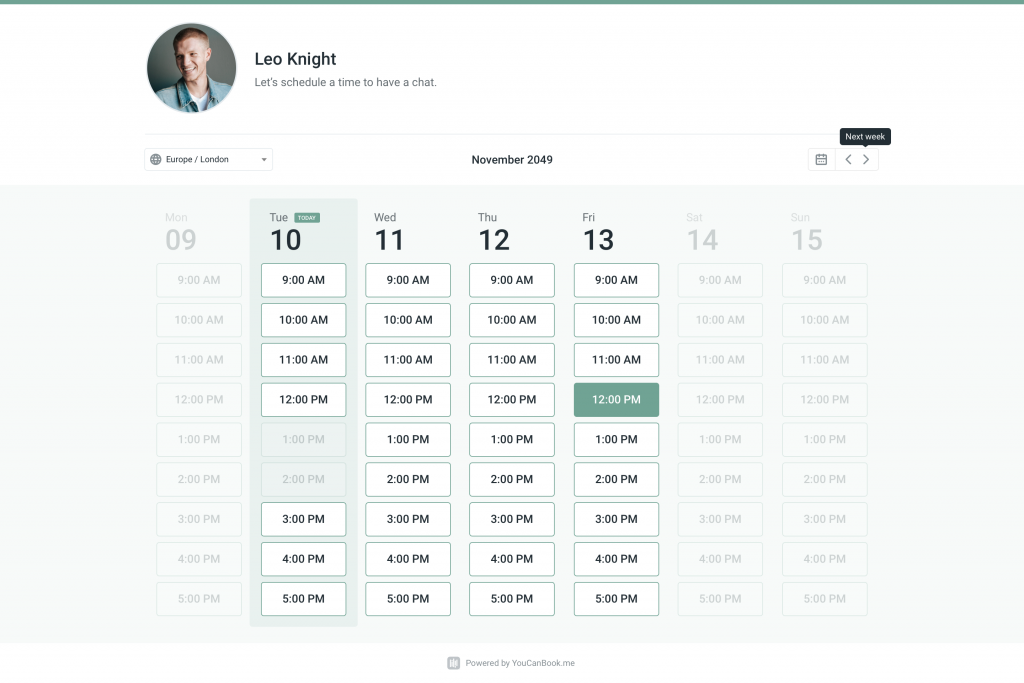Click the YouCanBook.me logo icon
Screen dimensions: 1024x683
[x=453, y=663]
